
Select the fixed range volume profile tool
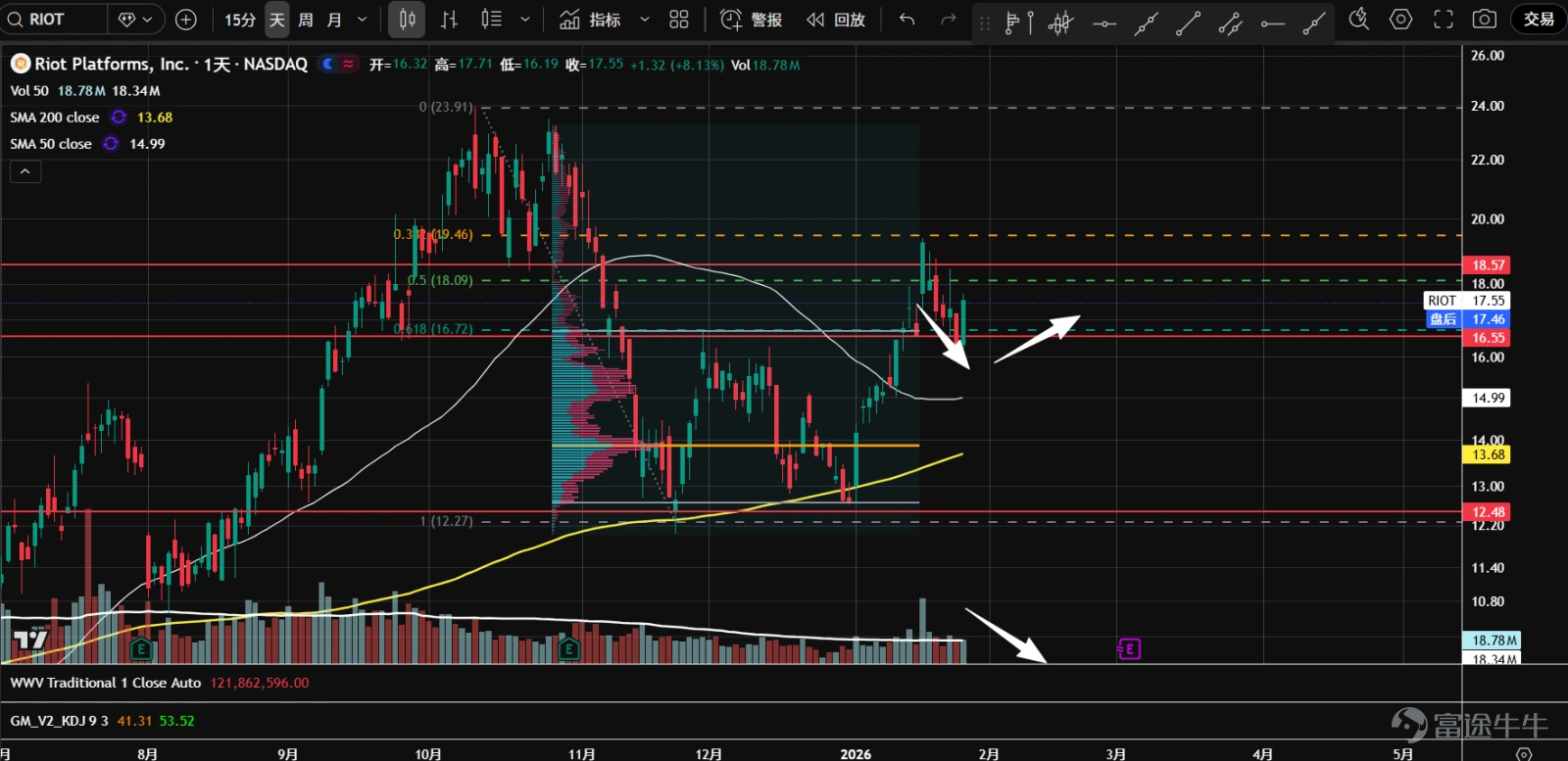point(1019,22)
